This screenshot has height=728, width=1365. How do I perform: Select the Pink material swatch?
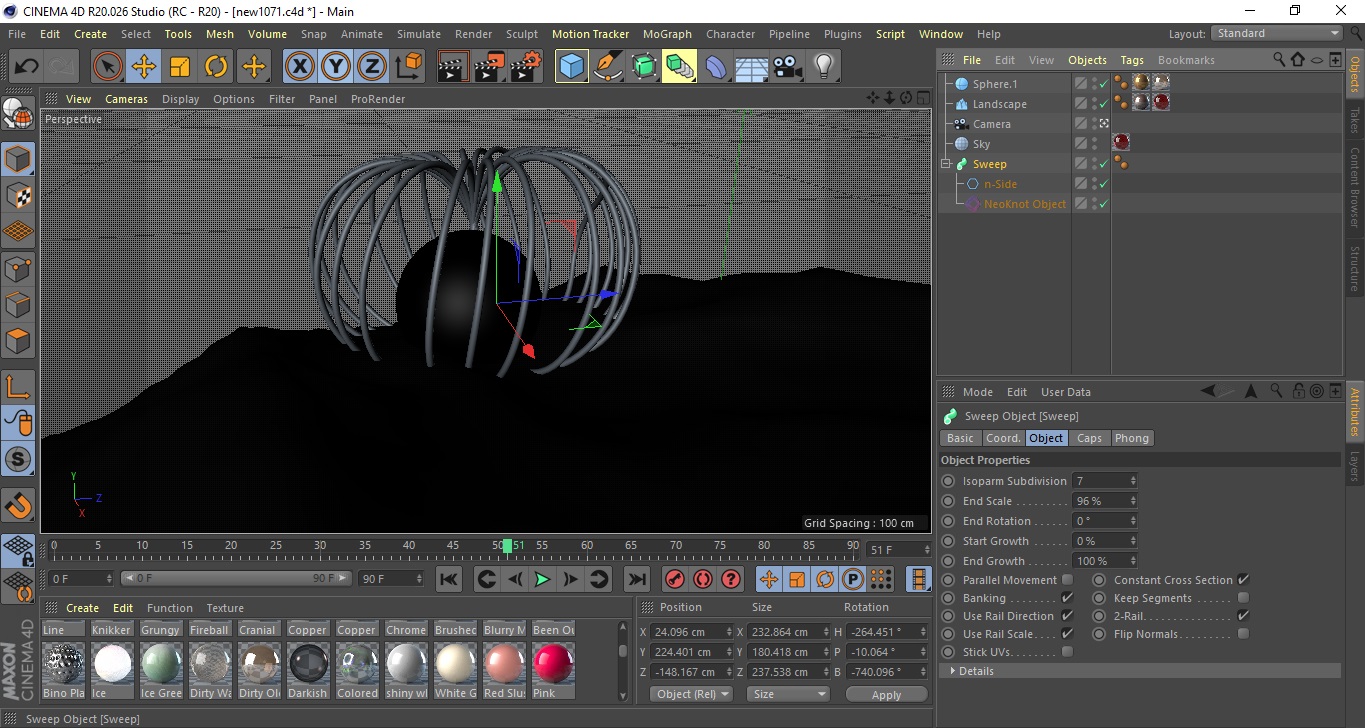[x=552, y=663]
